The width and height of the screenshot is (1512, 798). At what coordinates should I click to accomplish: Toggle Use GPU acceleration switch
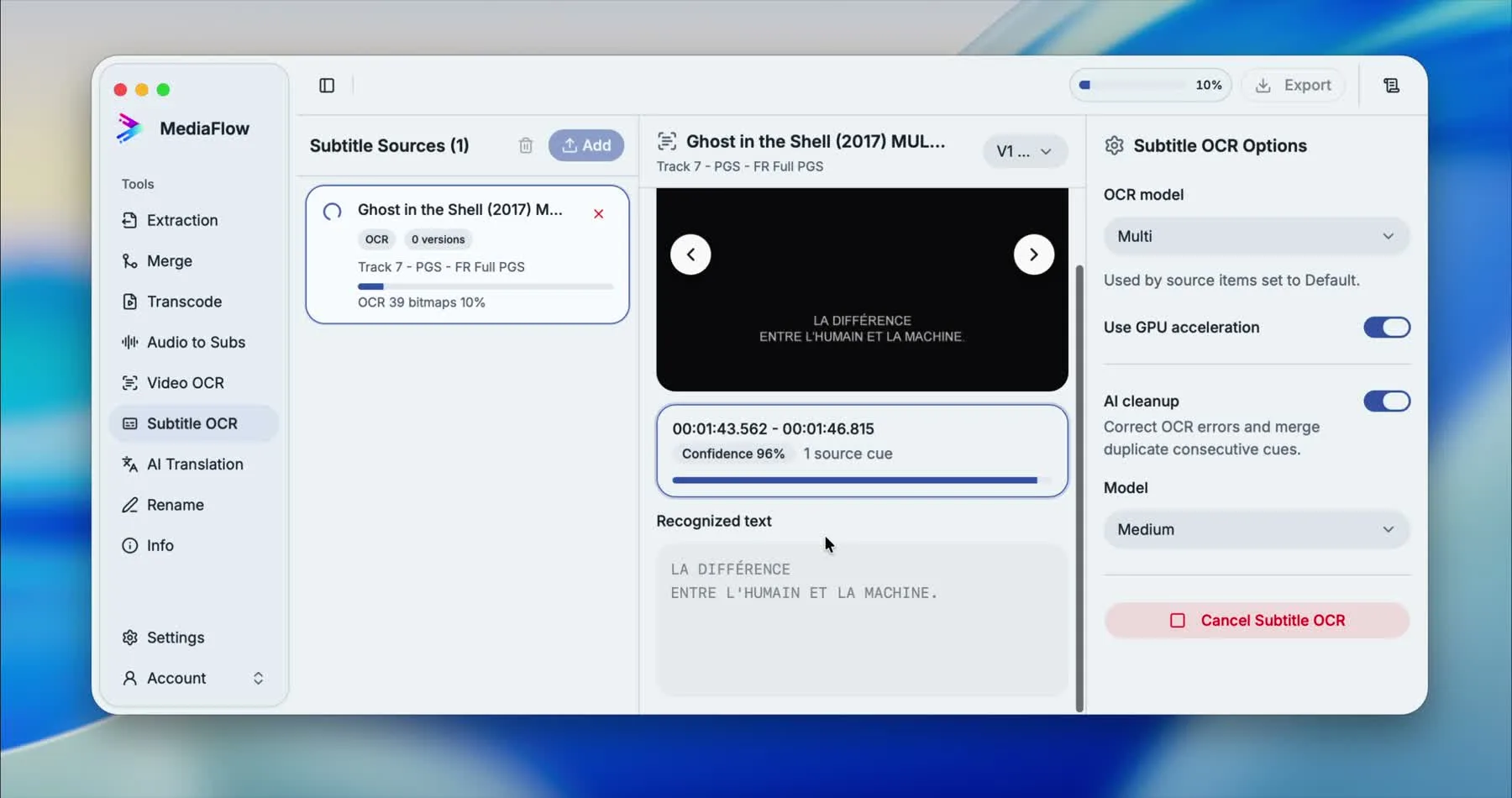click(x=1387, y=328)
